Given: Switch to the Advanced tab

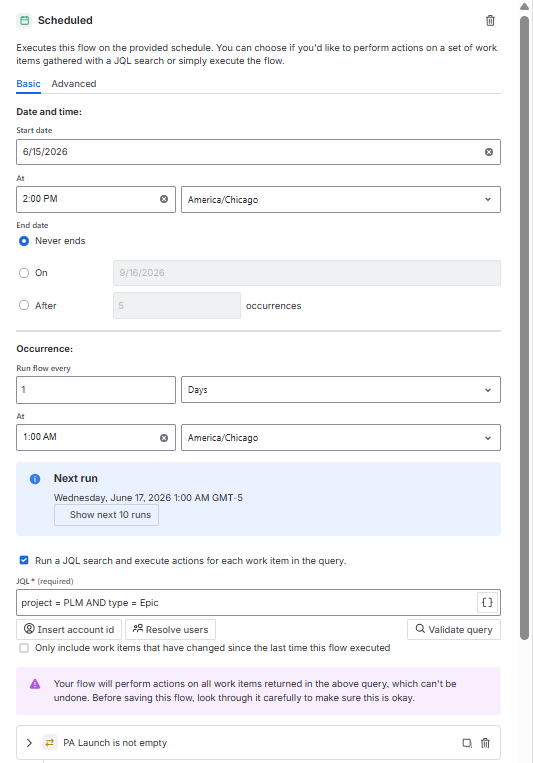Looking at the screenshot, I should [74, 84].
